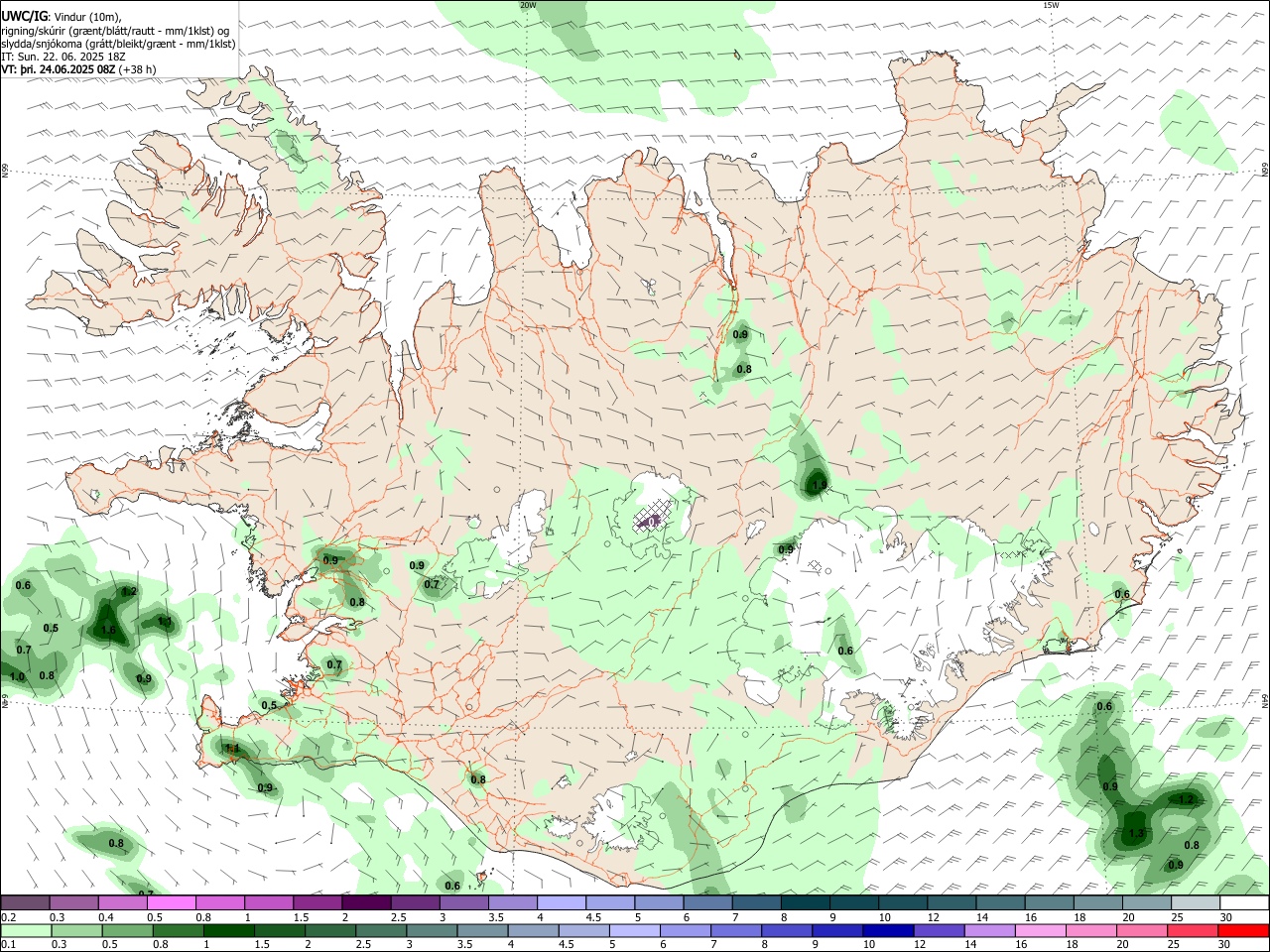This screenshot has width=1270, height=952.
Task: Click the "slydda/snjókoma" legend description line
Action: coord(118,44)
